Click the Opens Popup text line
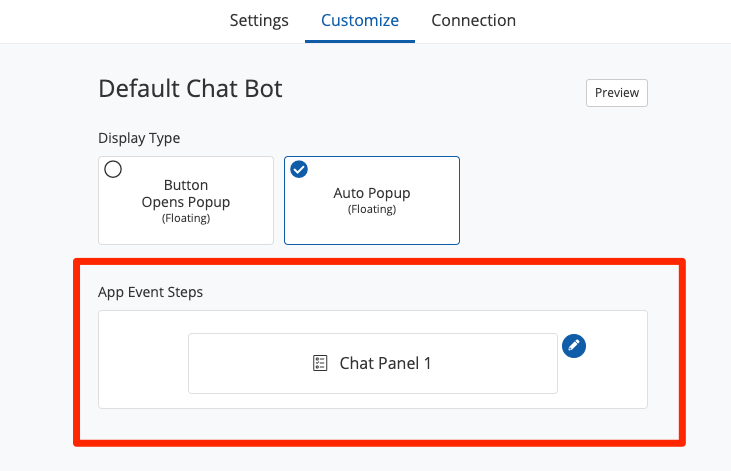This screenshot has height=471, width=731. [186, 202]
